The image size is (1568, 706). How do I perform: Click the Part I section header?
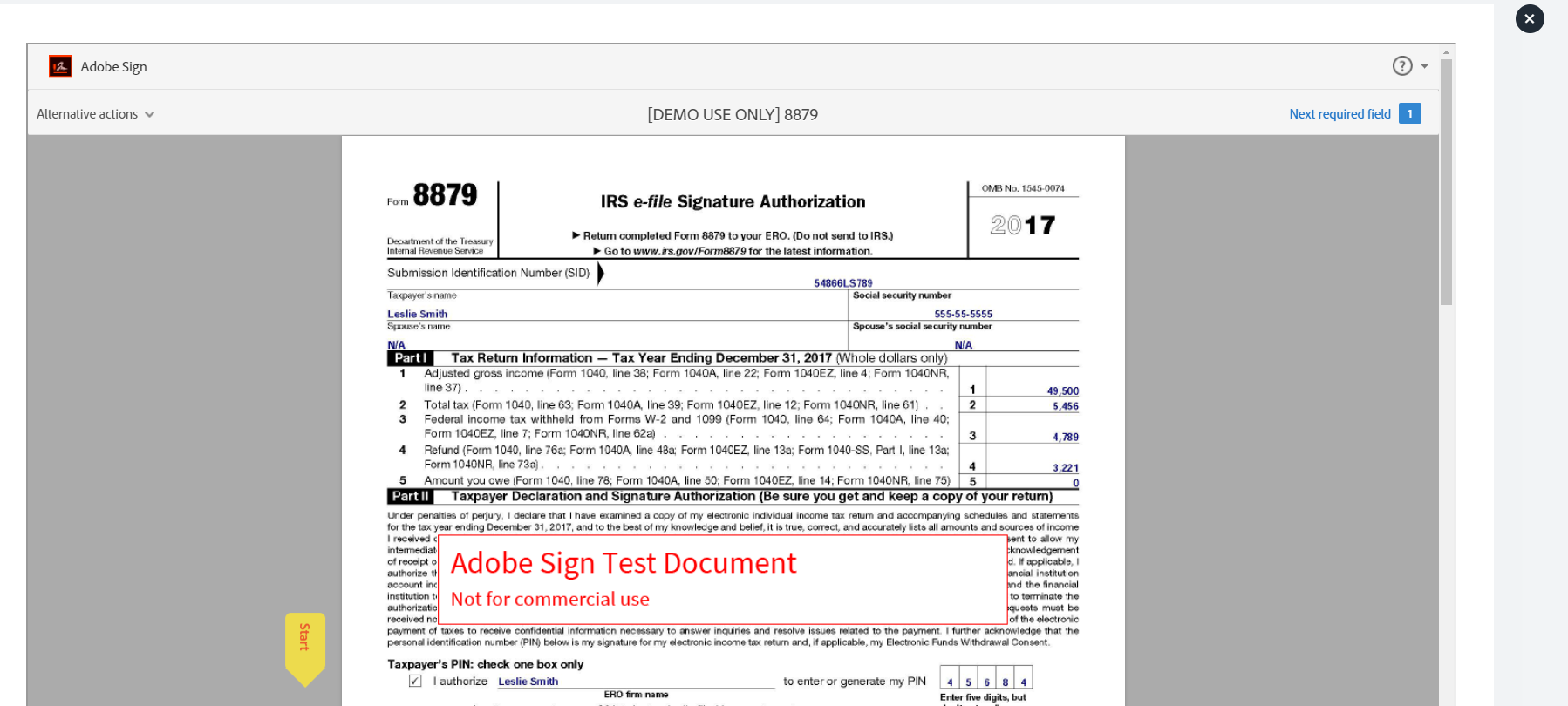click(x=733, y=357)
